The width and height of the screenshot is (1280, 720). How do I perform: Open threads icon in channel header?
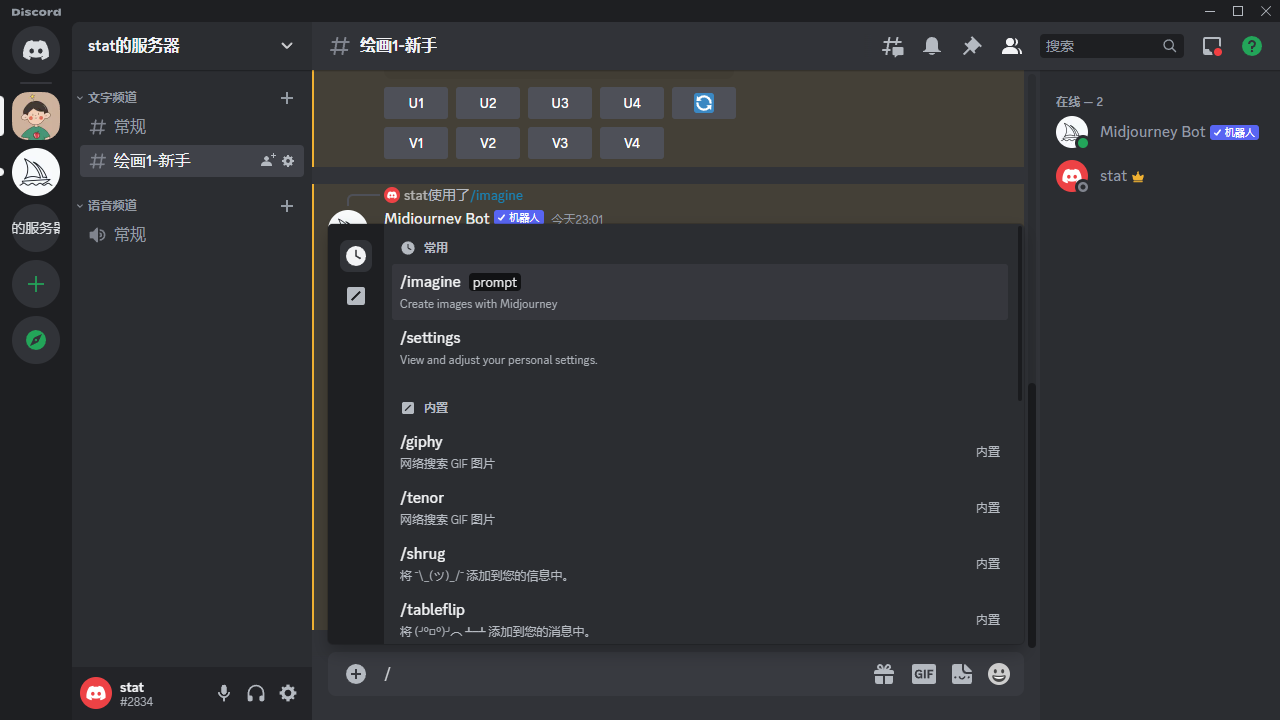coord(892,46)
